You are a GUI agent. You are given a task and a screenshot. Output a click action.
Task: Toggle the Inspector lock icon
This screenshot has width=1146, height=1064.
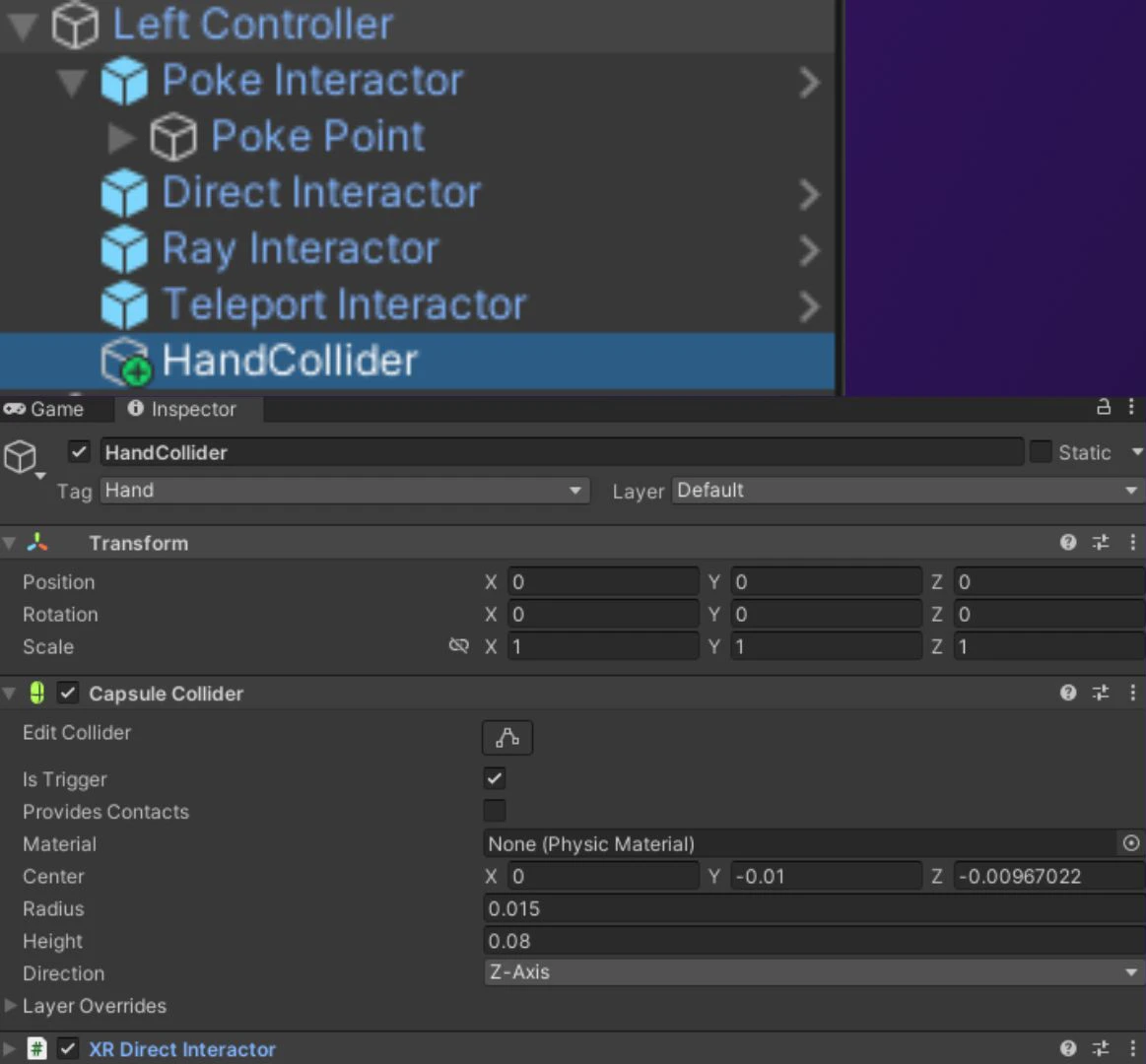pyautogui.click(x=1104, y=407)
